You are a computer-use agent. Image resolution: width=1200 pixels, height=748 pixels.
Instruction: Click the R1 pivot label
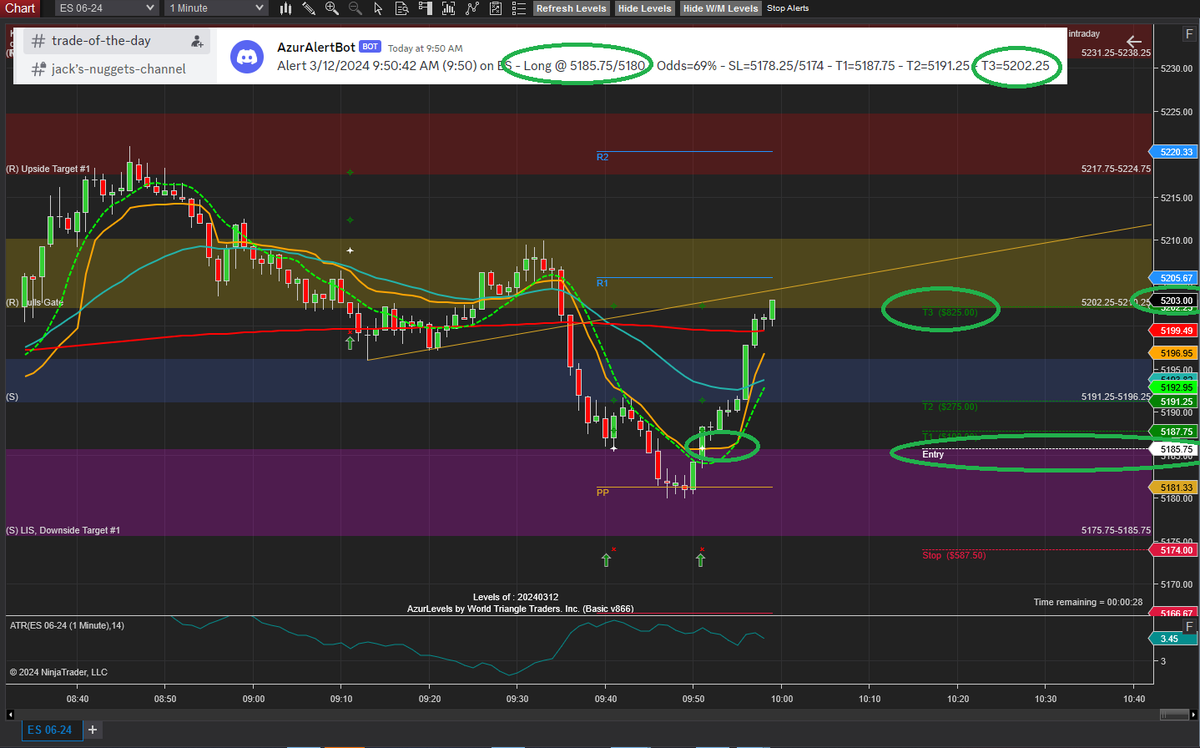click(602, 283)
